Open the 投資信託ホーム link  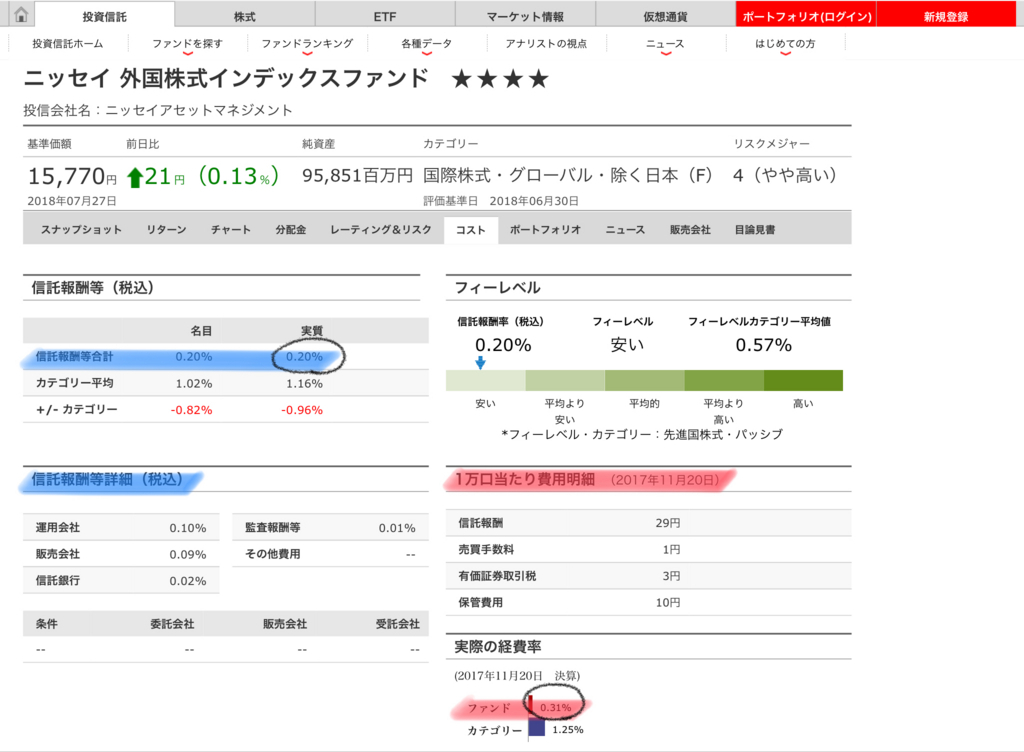[x=68, y=44]
